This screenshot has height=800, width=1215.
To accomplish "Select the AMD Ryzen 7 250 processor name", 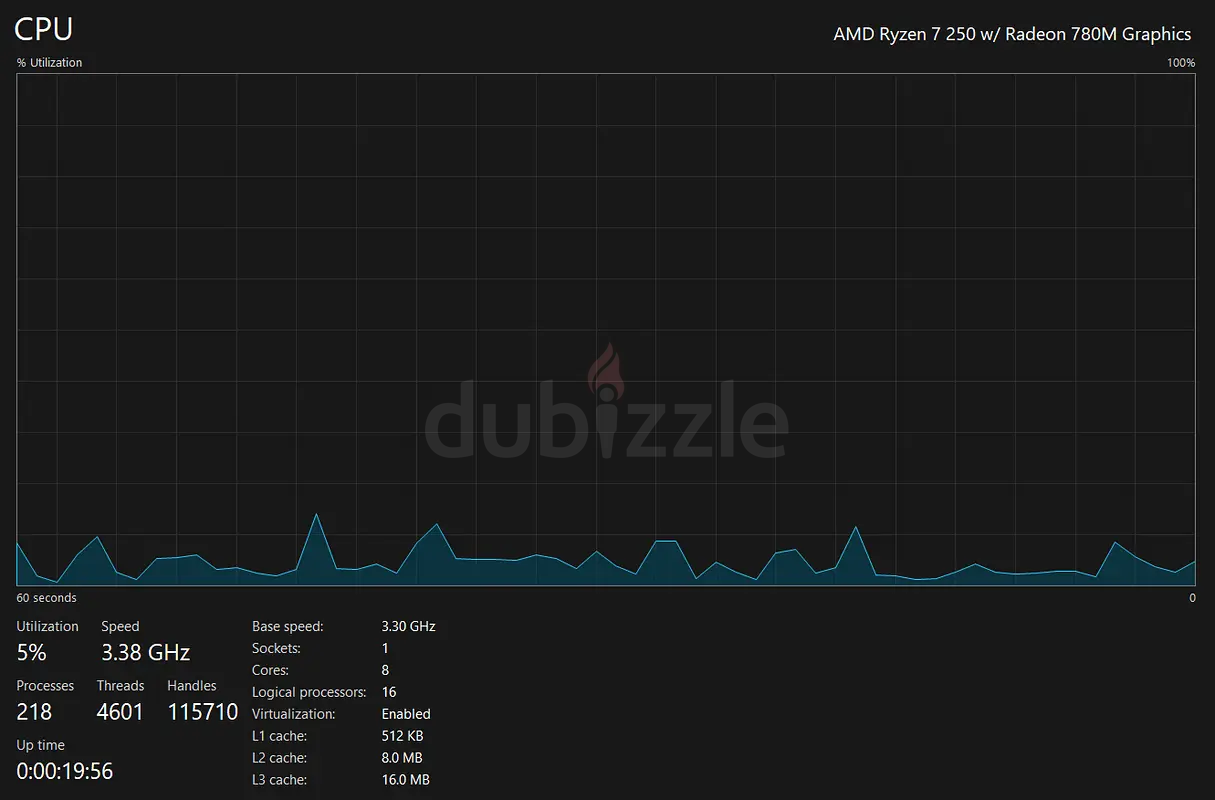I will tap(1012, 34).
